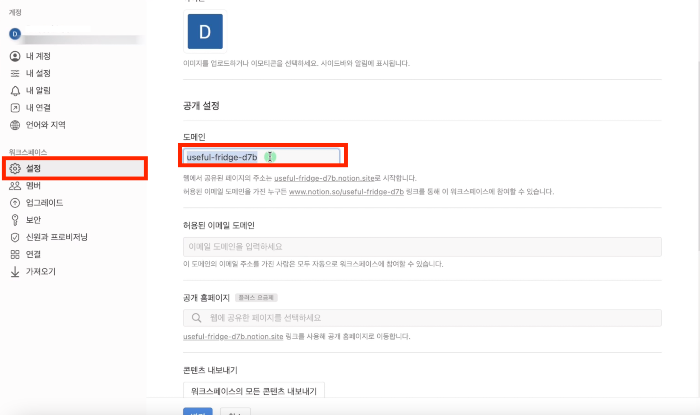Open 신원과 프로비저닝 via its shield icon
The height and width of the screenshot is (415, 700).
pos(15,237)
